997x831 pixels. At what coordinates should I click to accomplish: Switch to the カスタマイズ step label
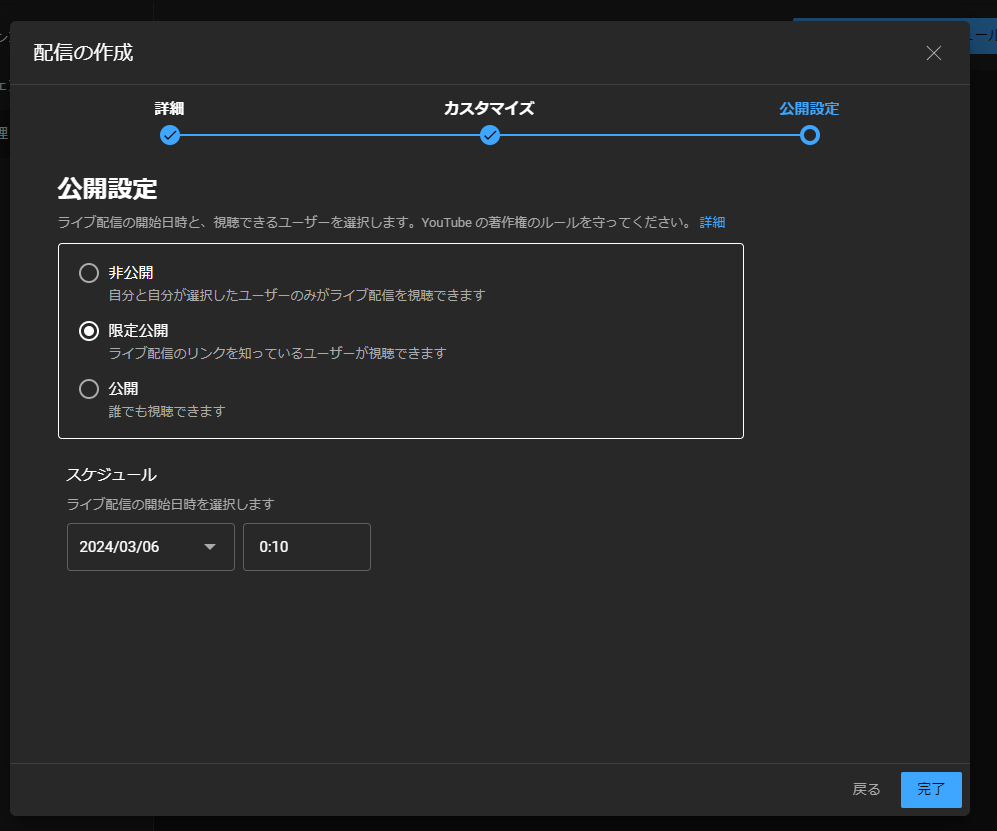pyautogui.click(x=489, y=109)
